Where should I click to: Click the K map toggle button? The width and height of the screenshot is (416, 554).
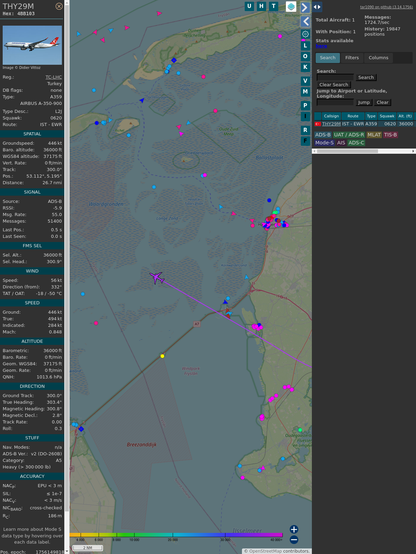(x=305, y=67)
